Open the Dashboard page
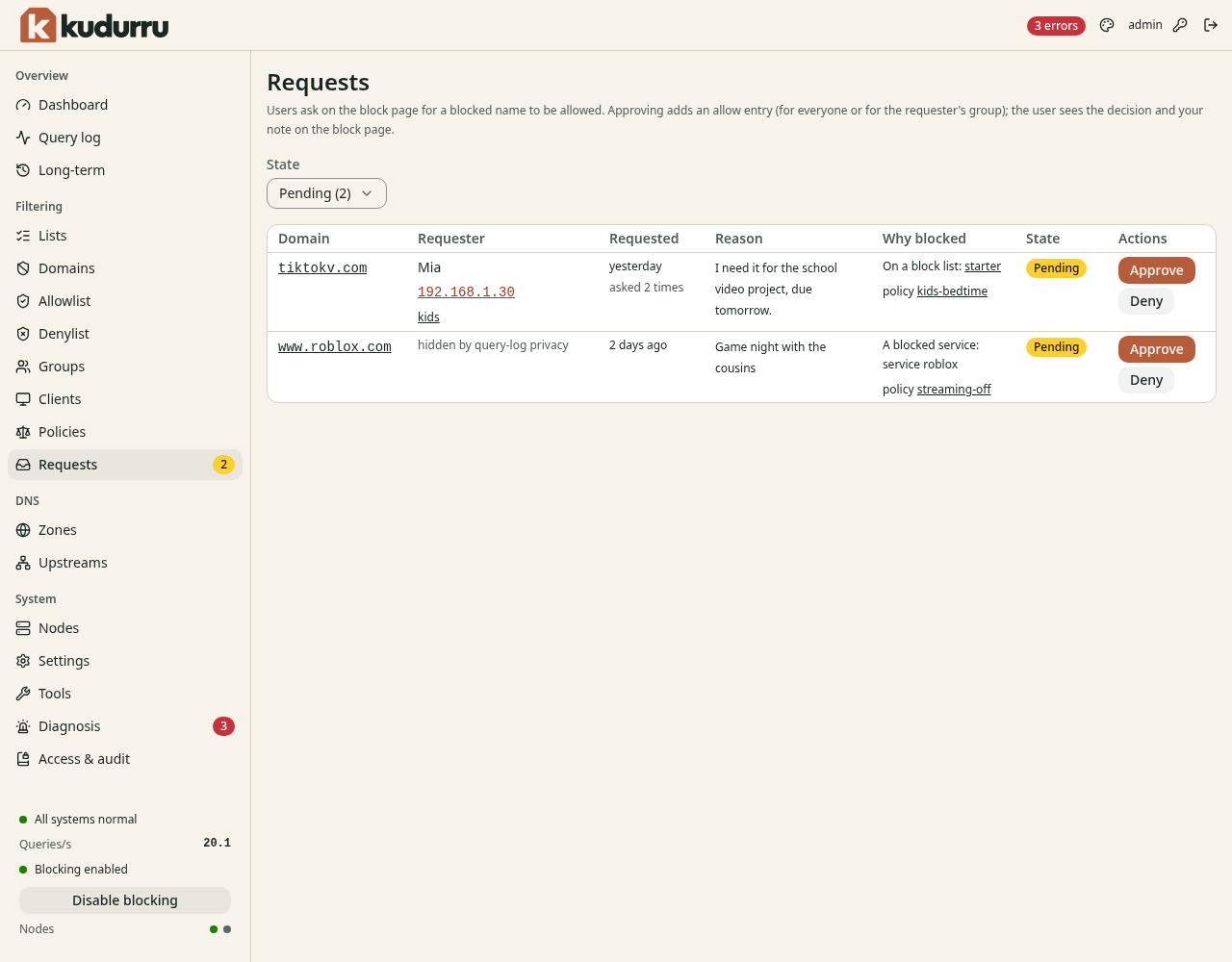This screenshot has height=962, width=1232. [125, 105]
